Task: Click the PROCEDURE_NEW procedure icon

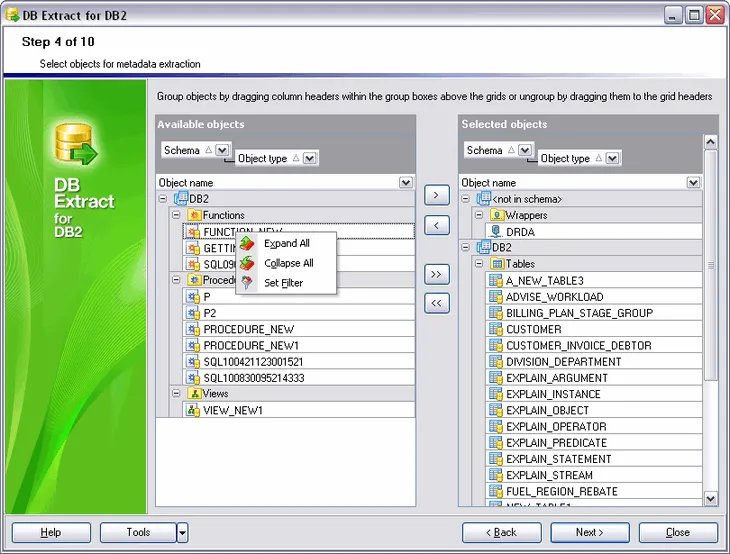Action: (192, 329)
